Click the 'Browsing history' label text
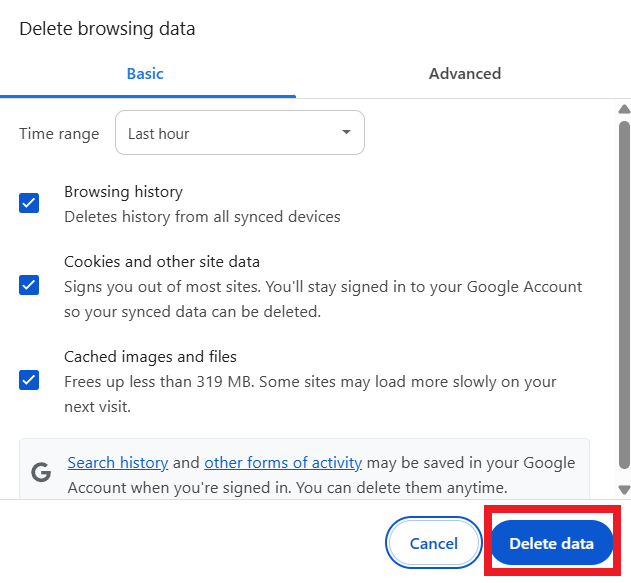This screenshot has height=583, width=631. 123,192
